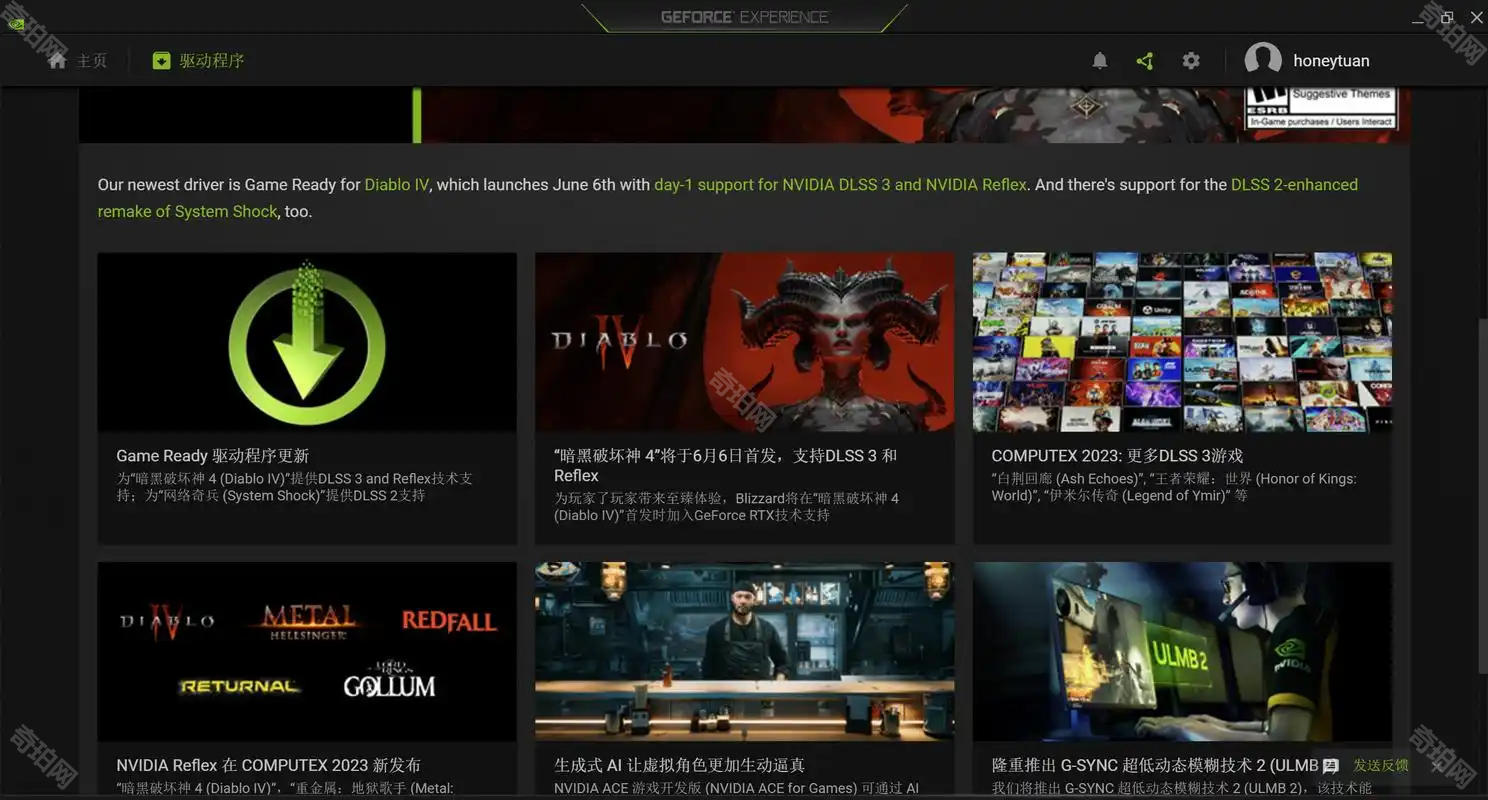Open the honeytuan account name
The width and height of the screenshot is (1488, 800).
click(x=1331, y=61)
